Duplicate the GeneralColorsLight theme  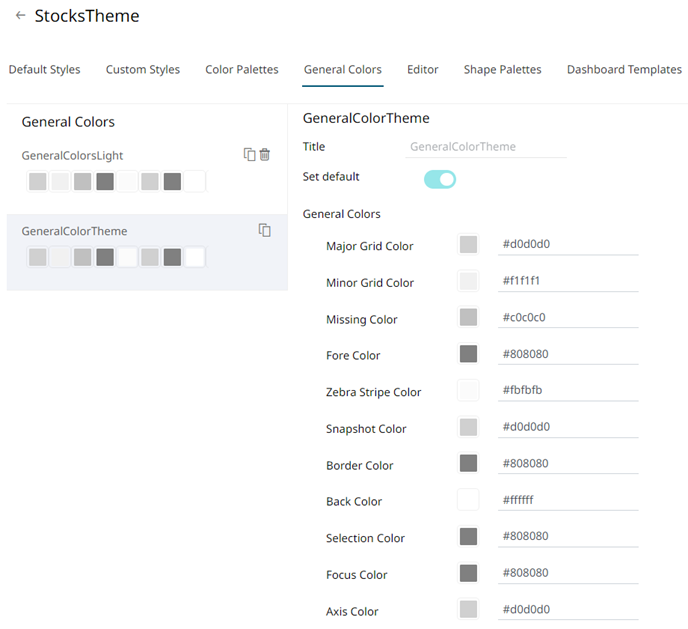click(250, 154)
